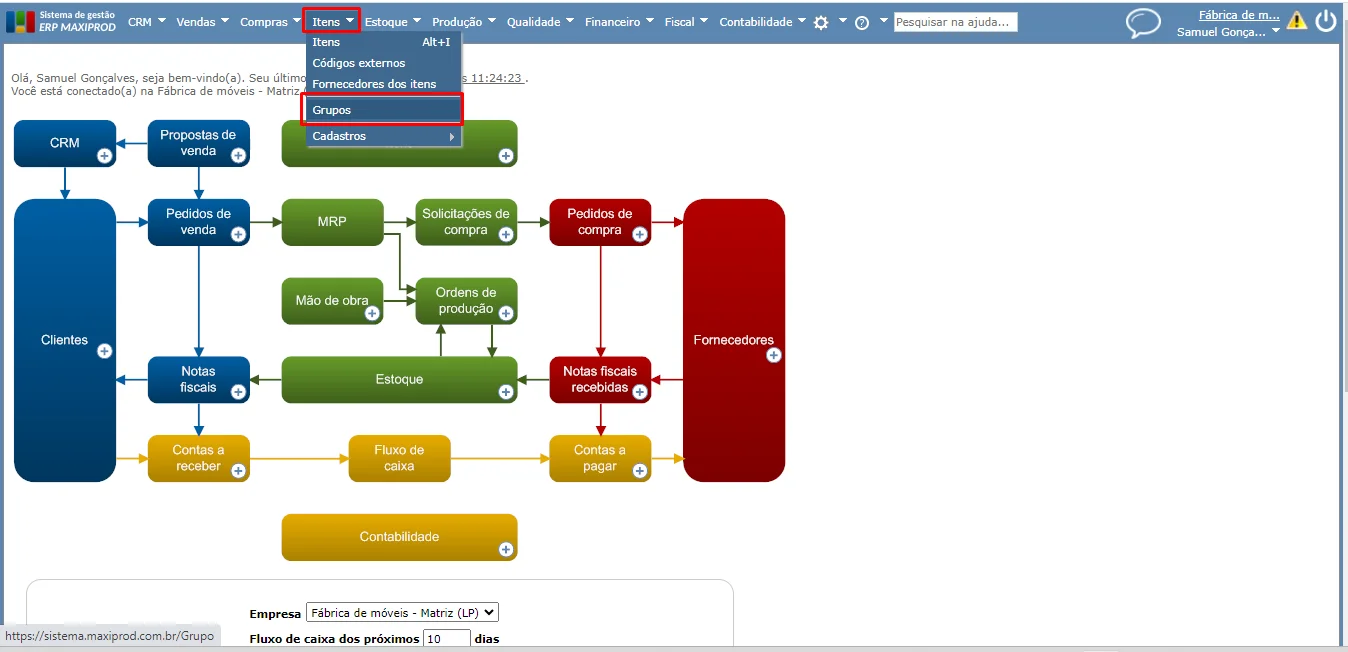The image size is (1348, 652).
Task: Open the settings gear icon
Action: (x=821, y=22)
